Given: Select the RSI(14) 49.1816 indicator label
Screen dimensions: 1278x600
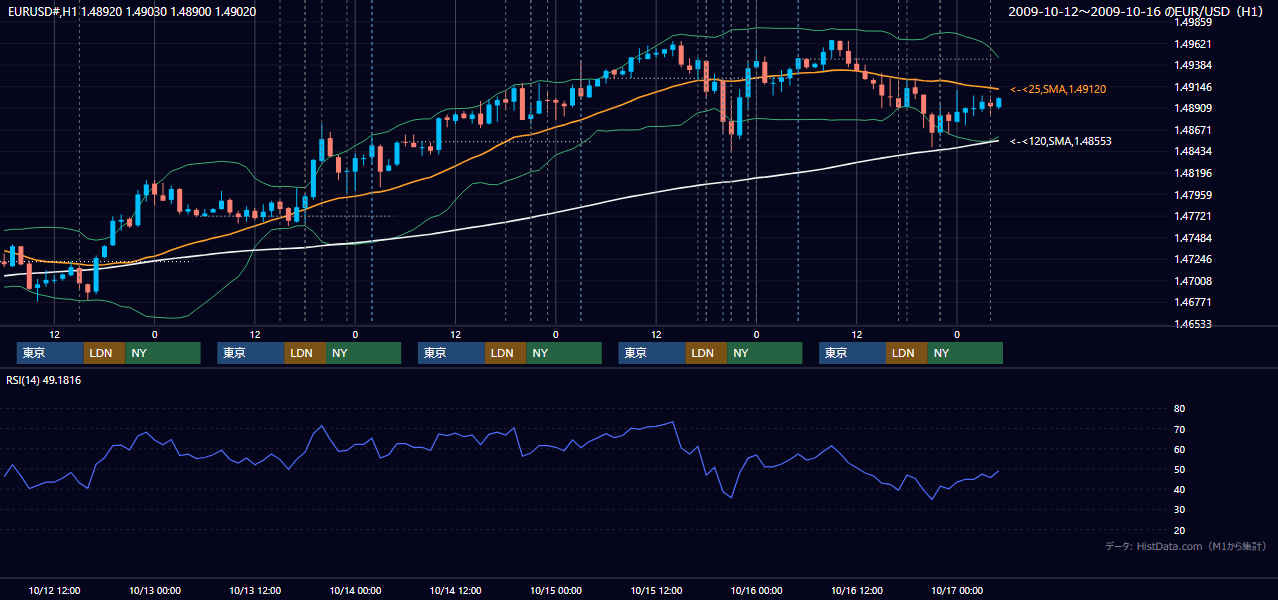Looking at the screenshot, I should (44, 380).
